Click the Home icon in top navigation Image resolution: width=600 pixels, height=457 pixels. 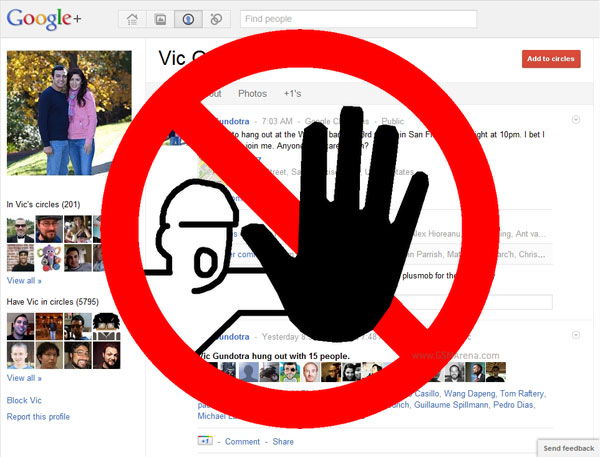pyautogui.click(x=132, y=19)
